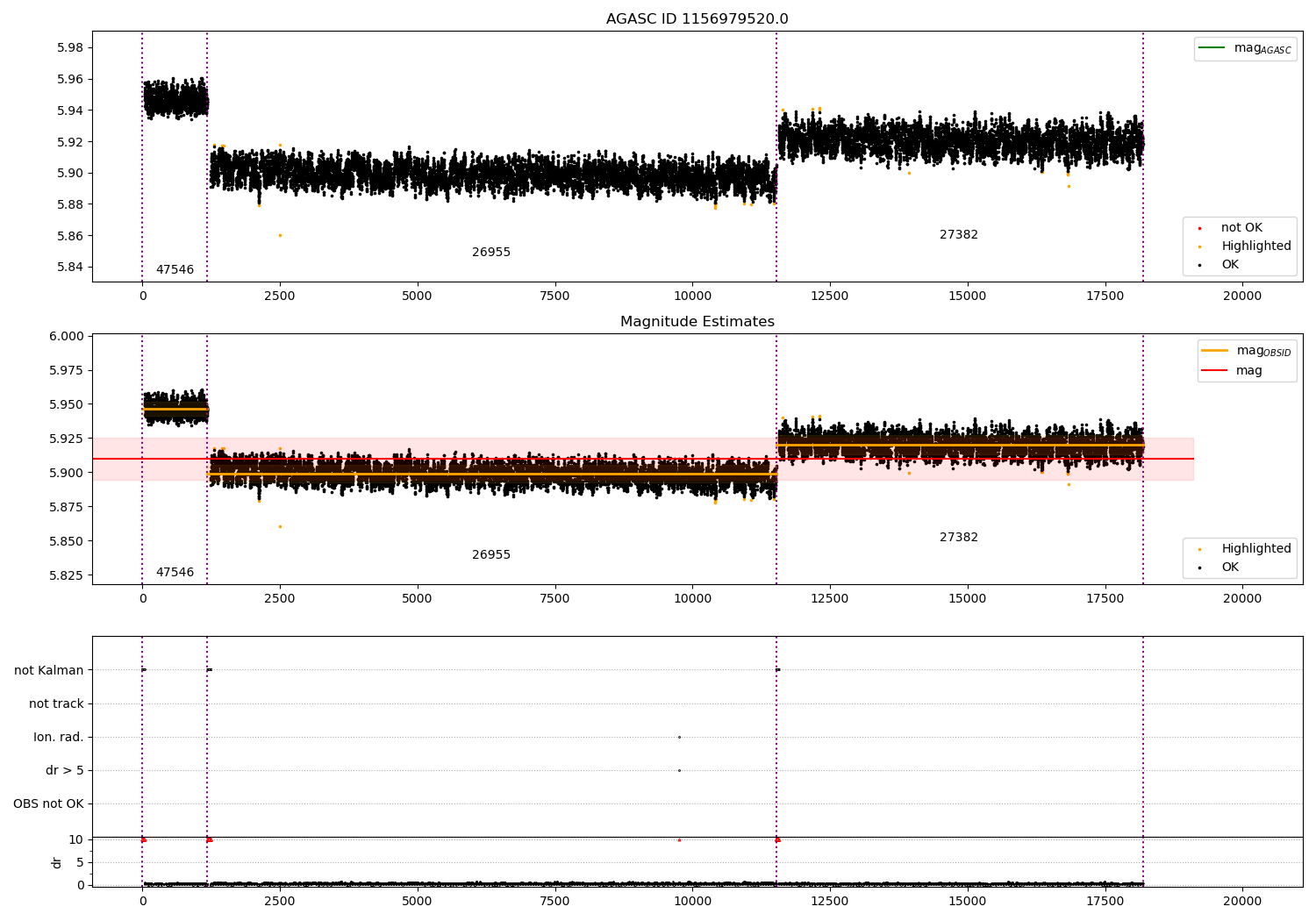
Task: Click the orange outlier point near 5.860 in middle plot
Action: (280, 526)
